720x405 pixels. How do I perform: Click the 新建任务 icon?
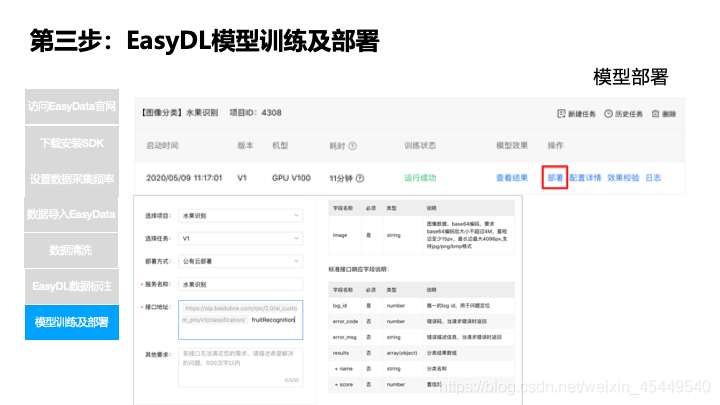561,113
